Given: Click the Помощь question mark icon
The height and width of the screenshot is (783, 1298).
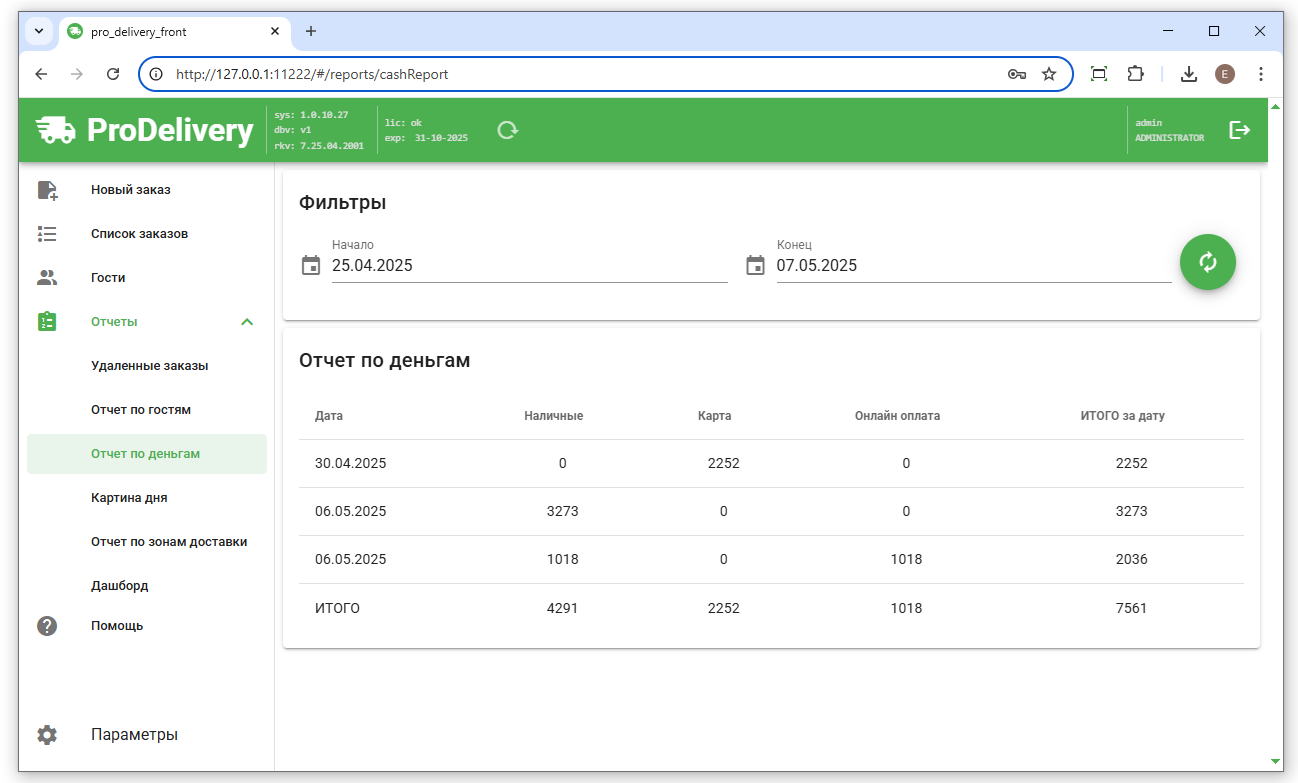Looking at the screenshot, I should click(47, 626).
